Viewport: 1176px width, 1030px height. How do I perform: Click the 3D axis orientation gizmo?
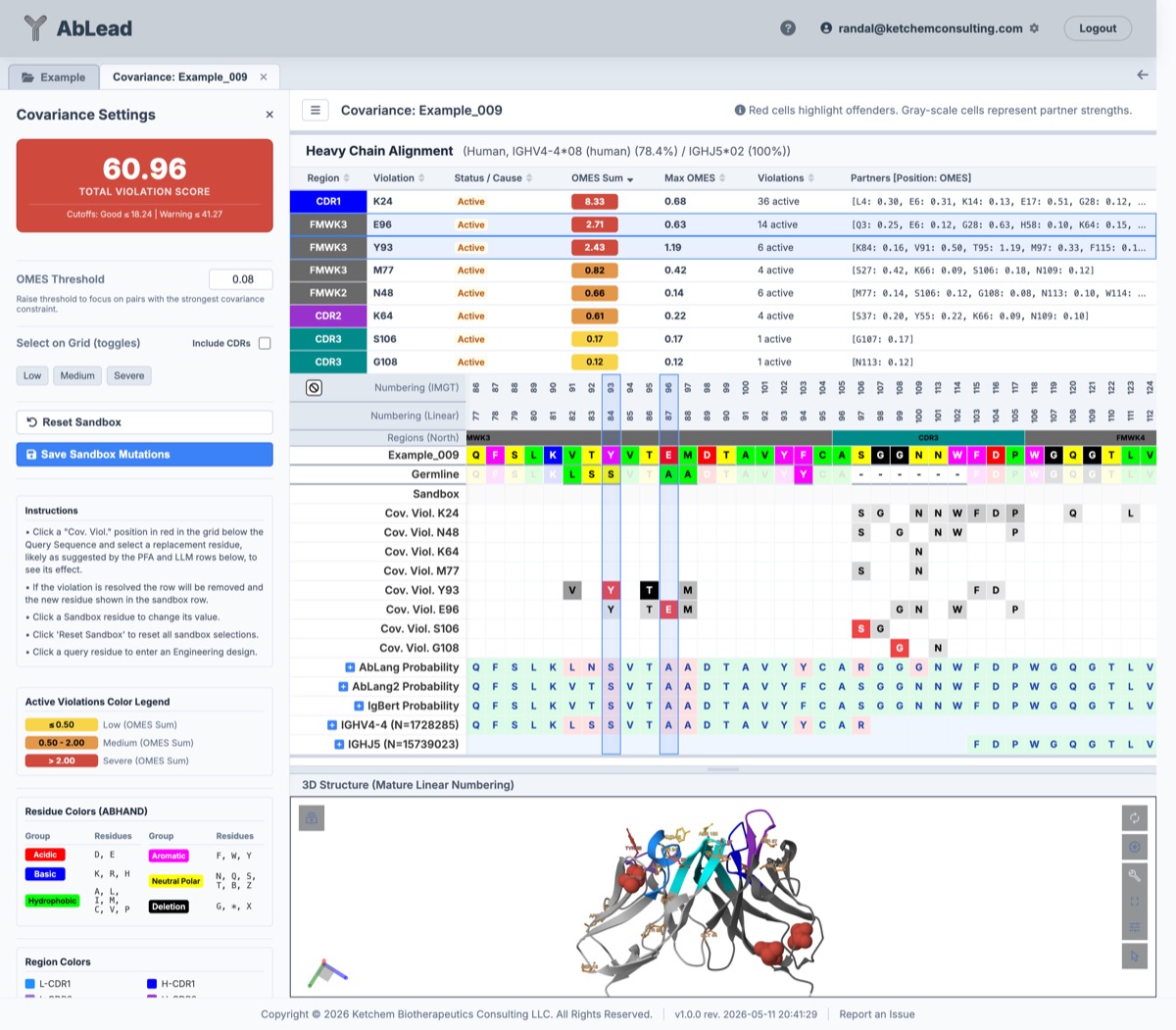tap(326, 972)
